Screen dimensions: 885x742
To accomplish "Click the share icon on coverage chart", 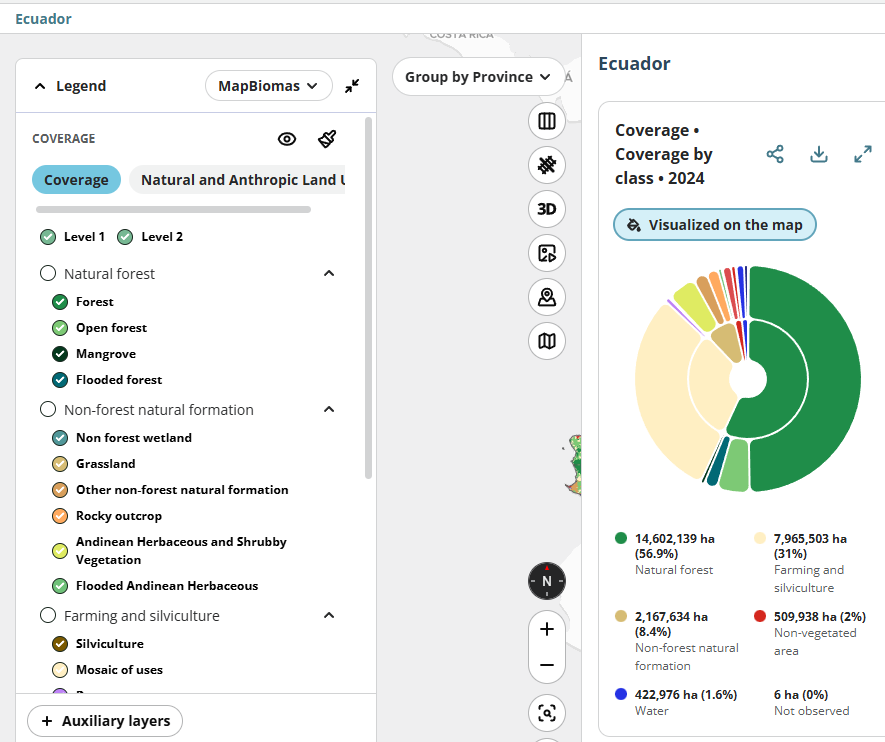I will 775,154.
